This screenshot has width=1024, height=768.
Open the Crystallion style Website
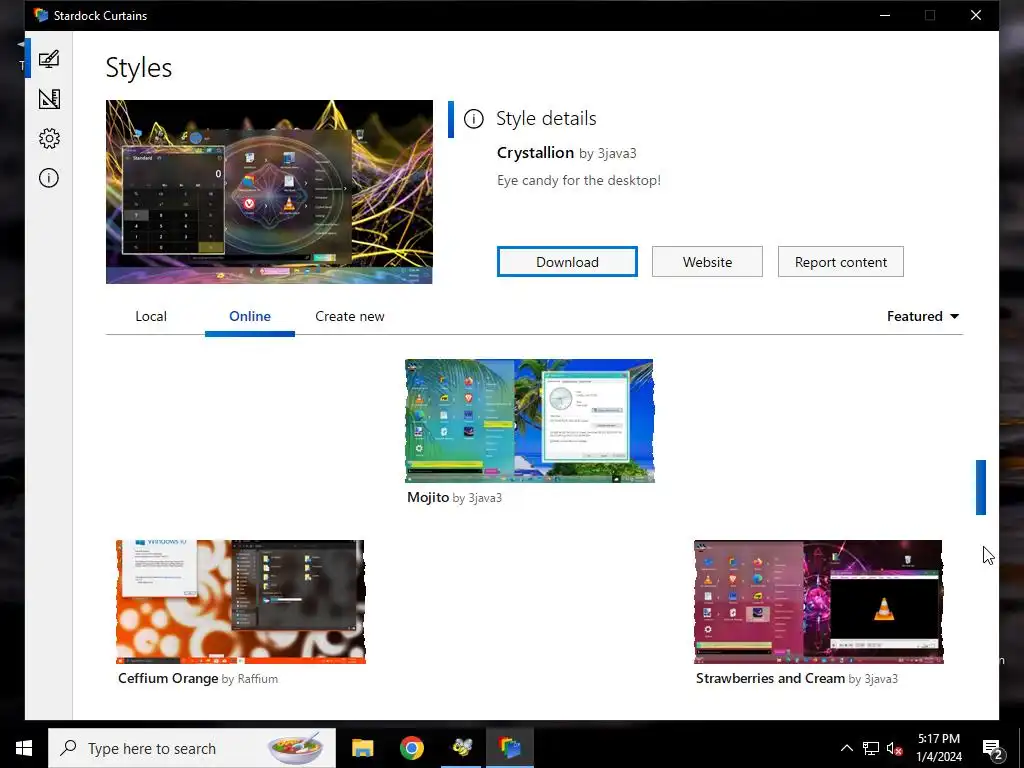click(707, 262)
